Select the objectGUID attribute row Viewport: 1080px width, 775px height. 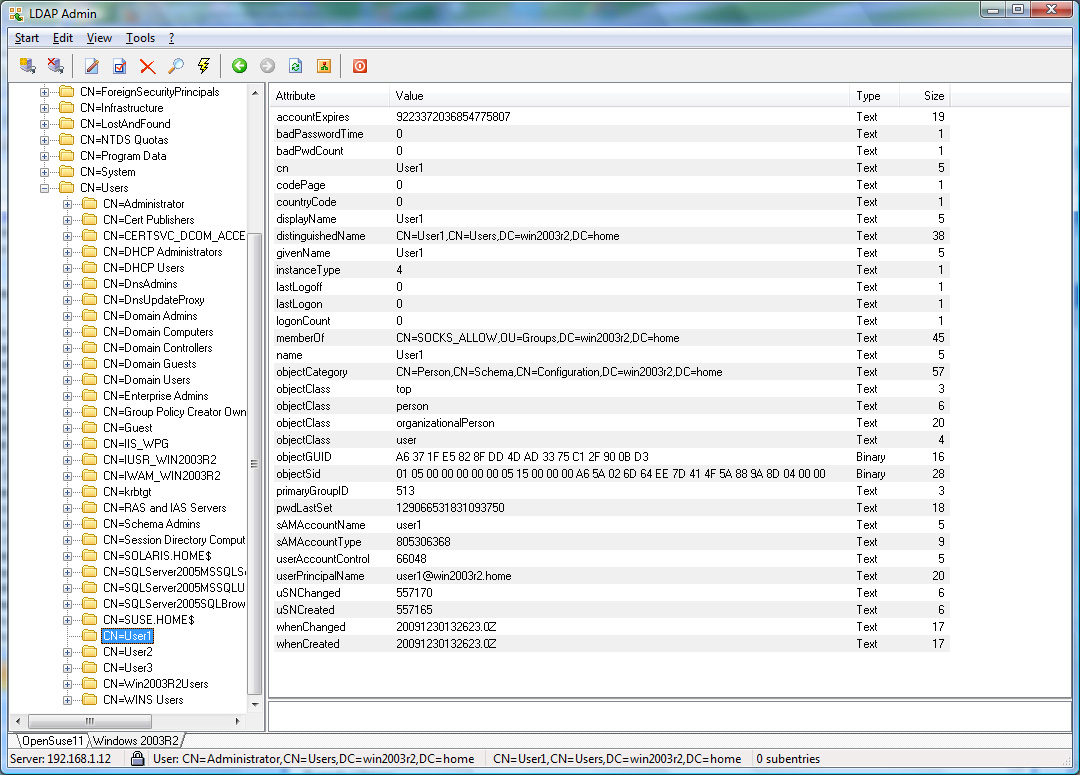point(610,457)
